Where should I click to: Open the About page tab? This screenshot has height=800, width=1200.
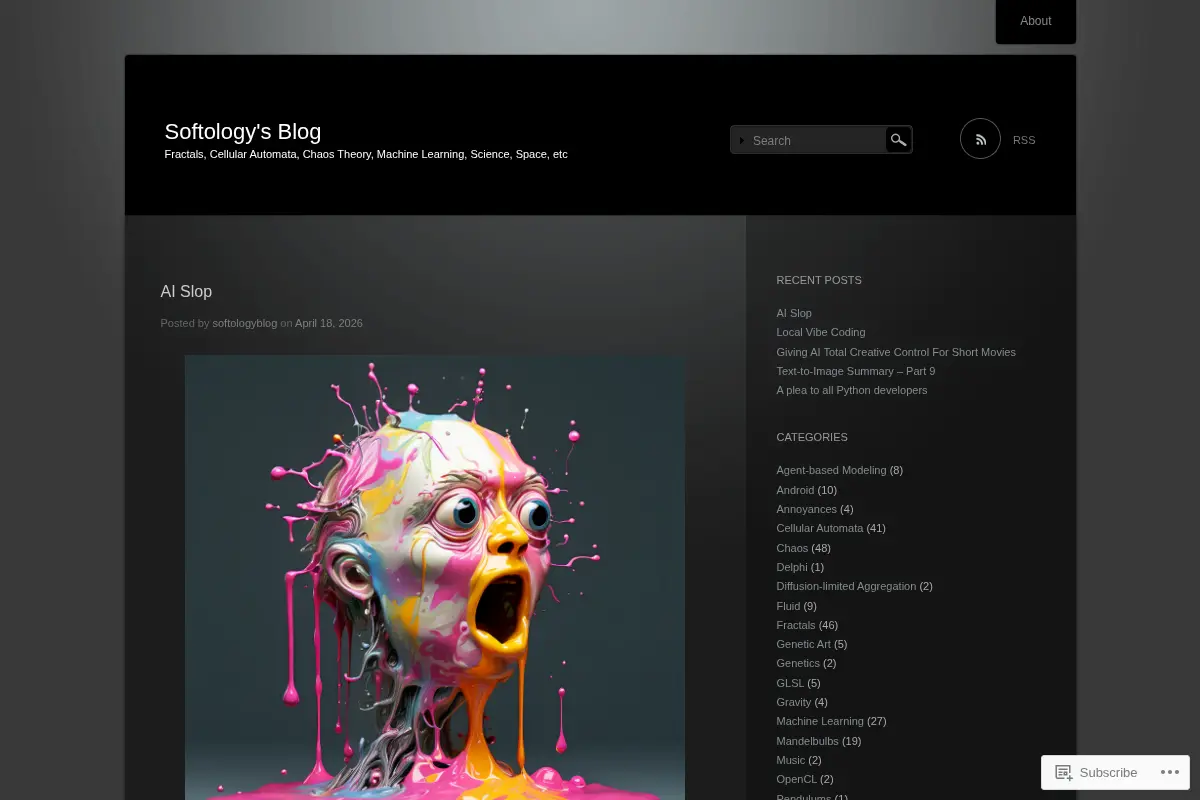(x=1036, y=21)
